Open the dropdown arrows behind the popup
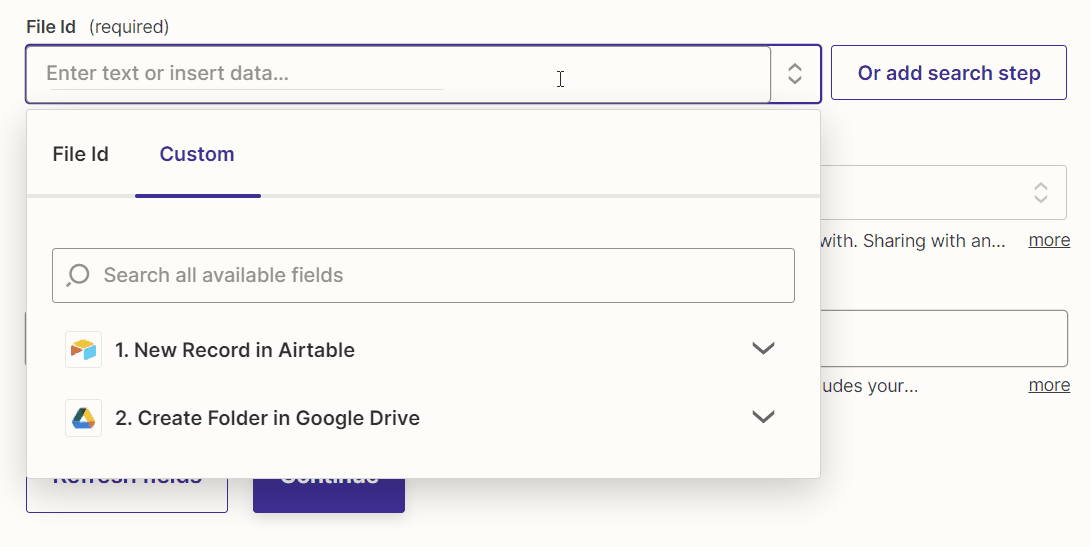The height and width of the screenshot is (547, 1091). [x=1040, y=192]
